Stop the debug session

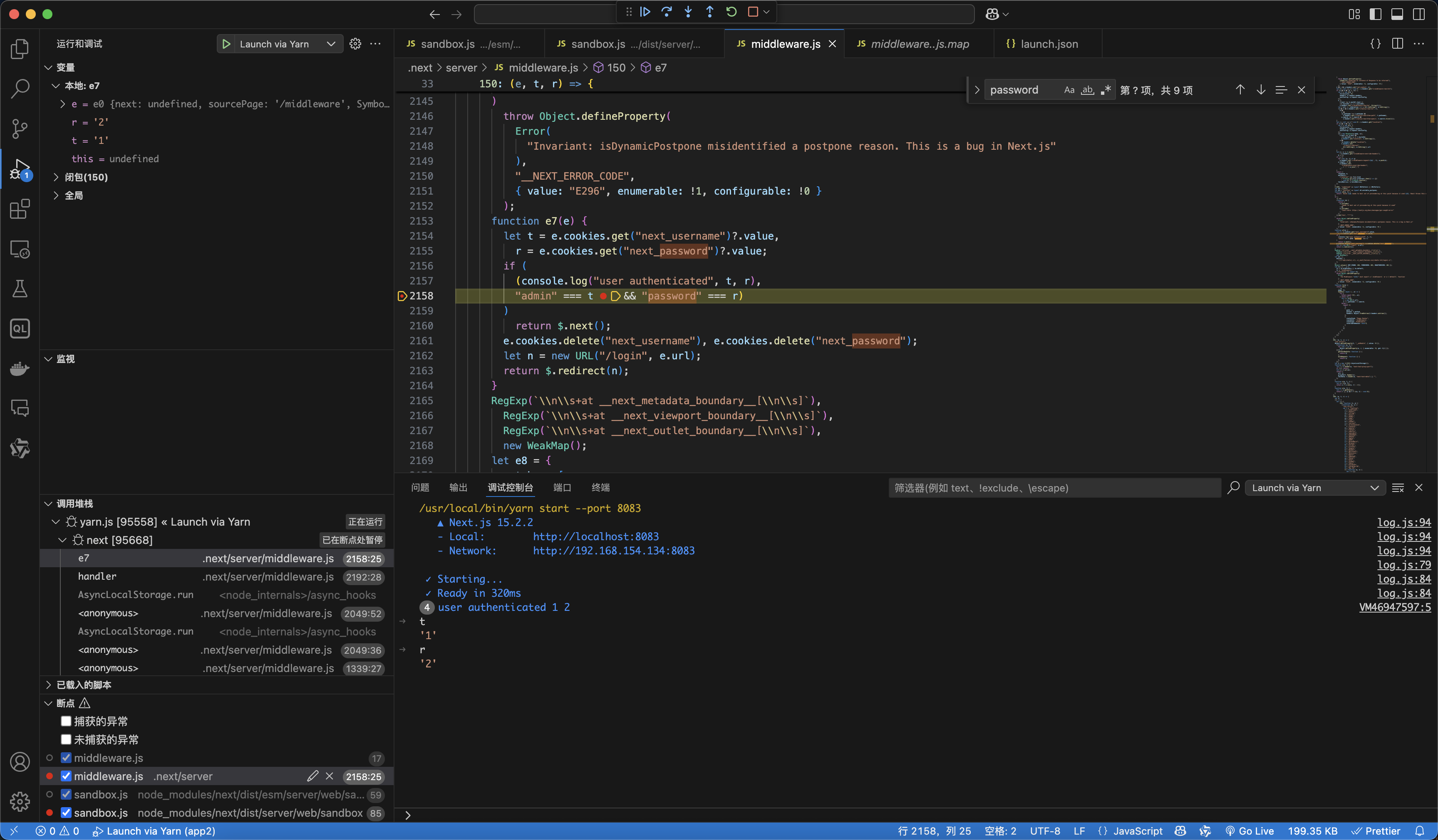pyautogui.click(x=753, y=12)
